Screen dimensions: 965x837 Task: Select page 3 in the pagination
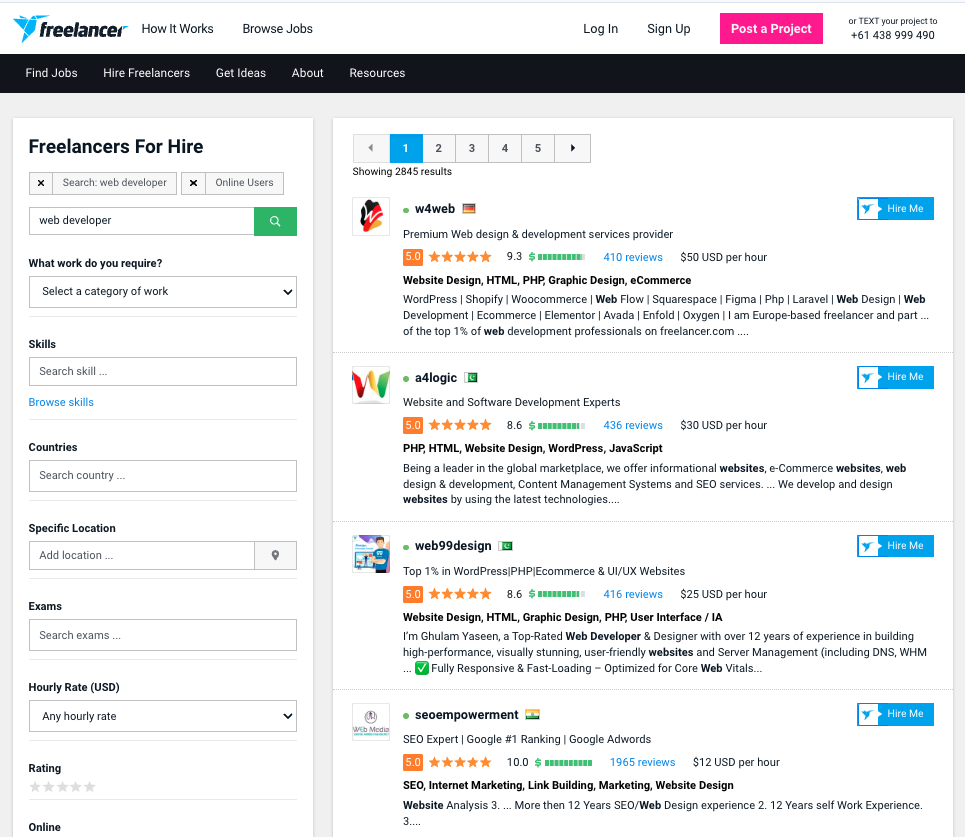click(x=471, y=148)
